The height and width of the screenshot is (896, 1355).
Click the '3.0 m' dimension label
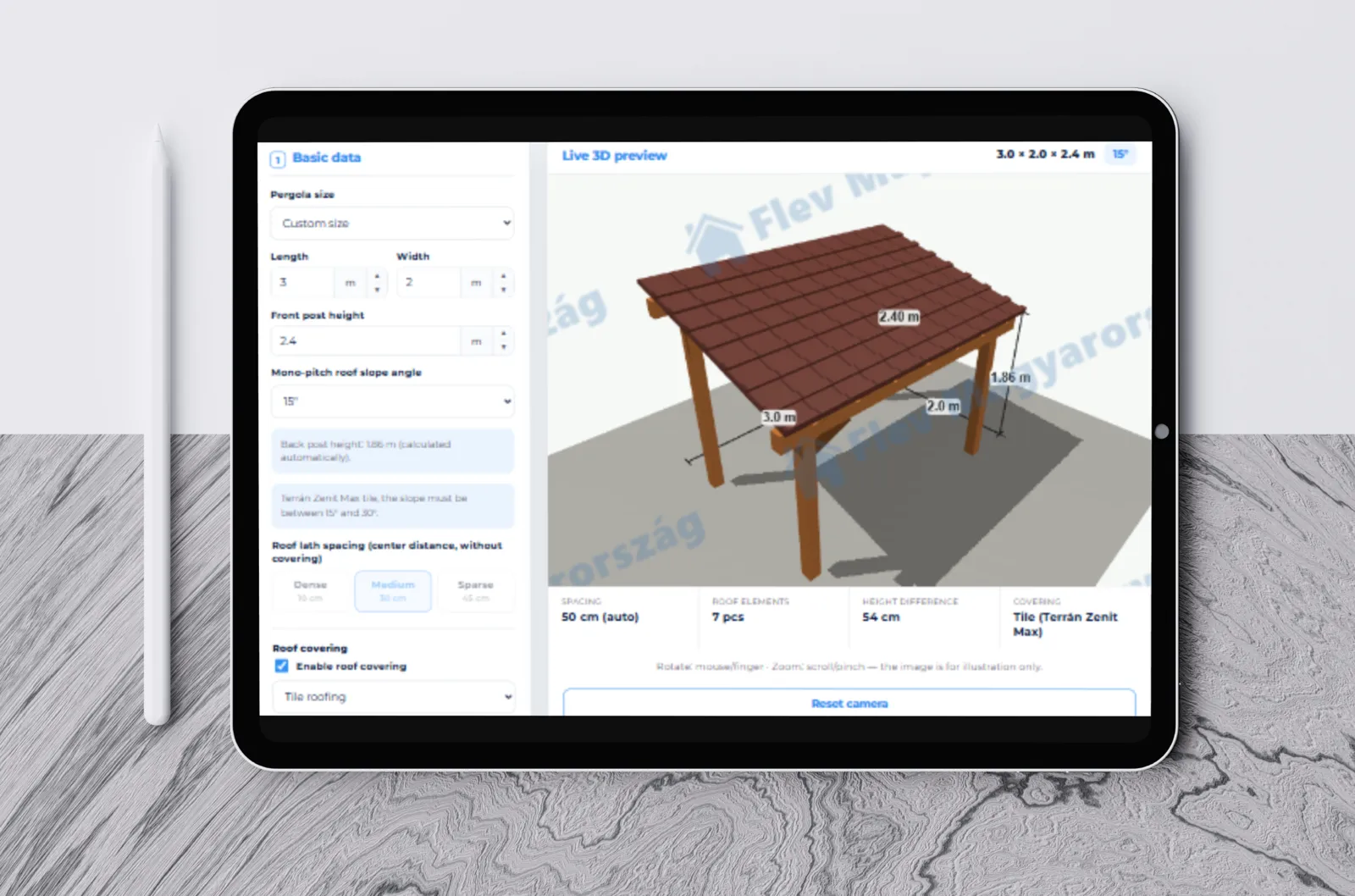(778, 417)
